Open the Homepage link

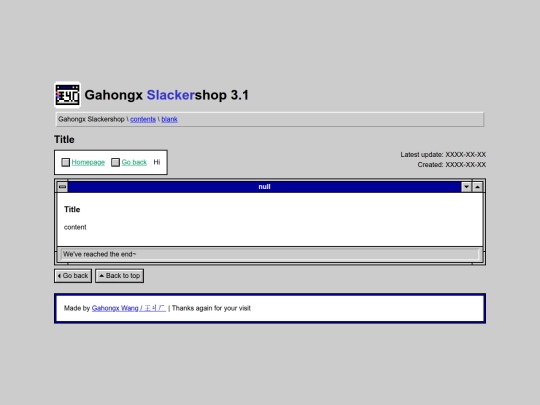pos(88,162)
